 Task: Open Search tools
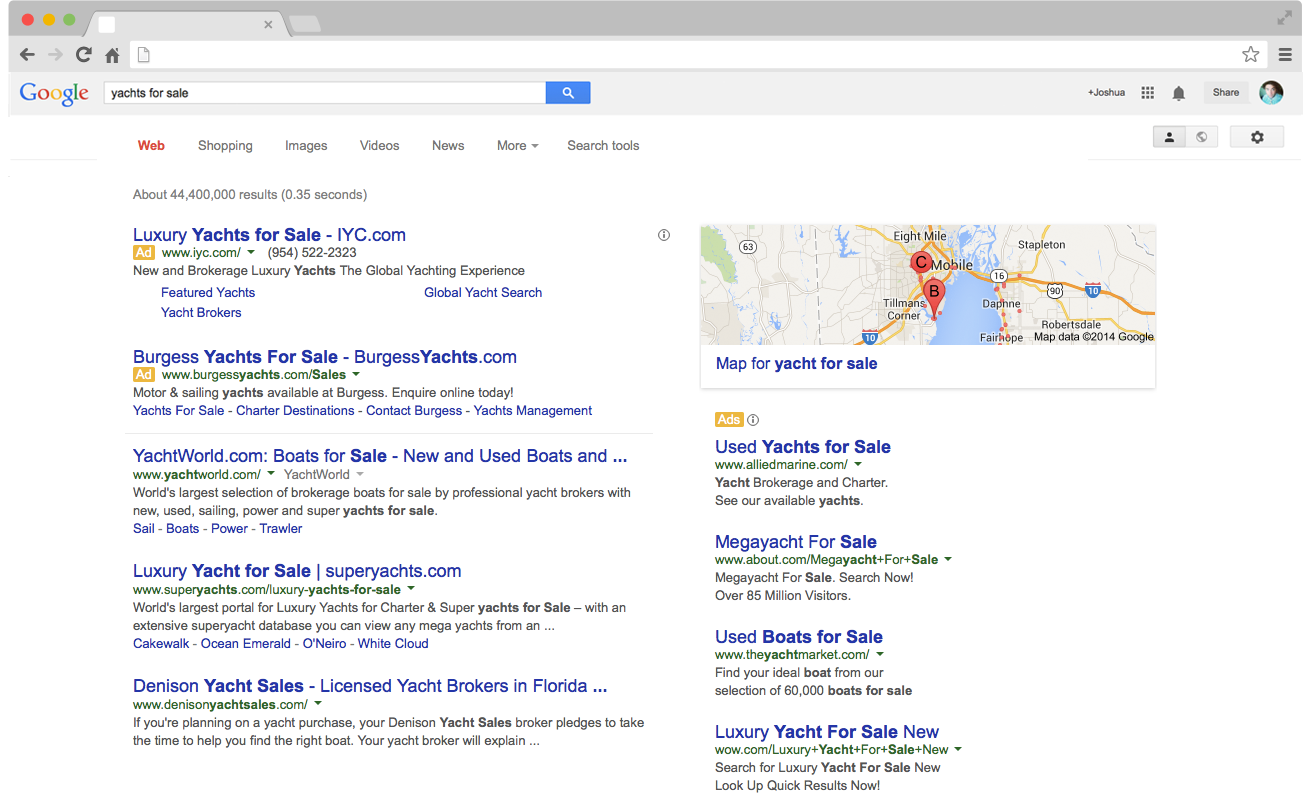coord(603,146)
